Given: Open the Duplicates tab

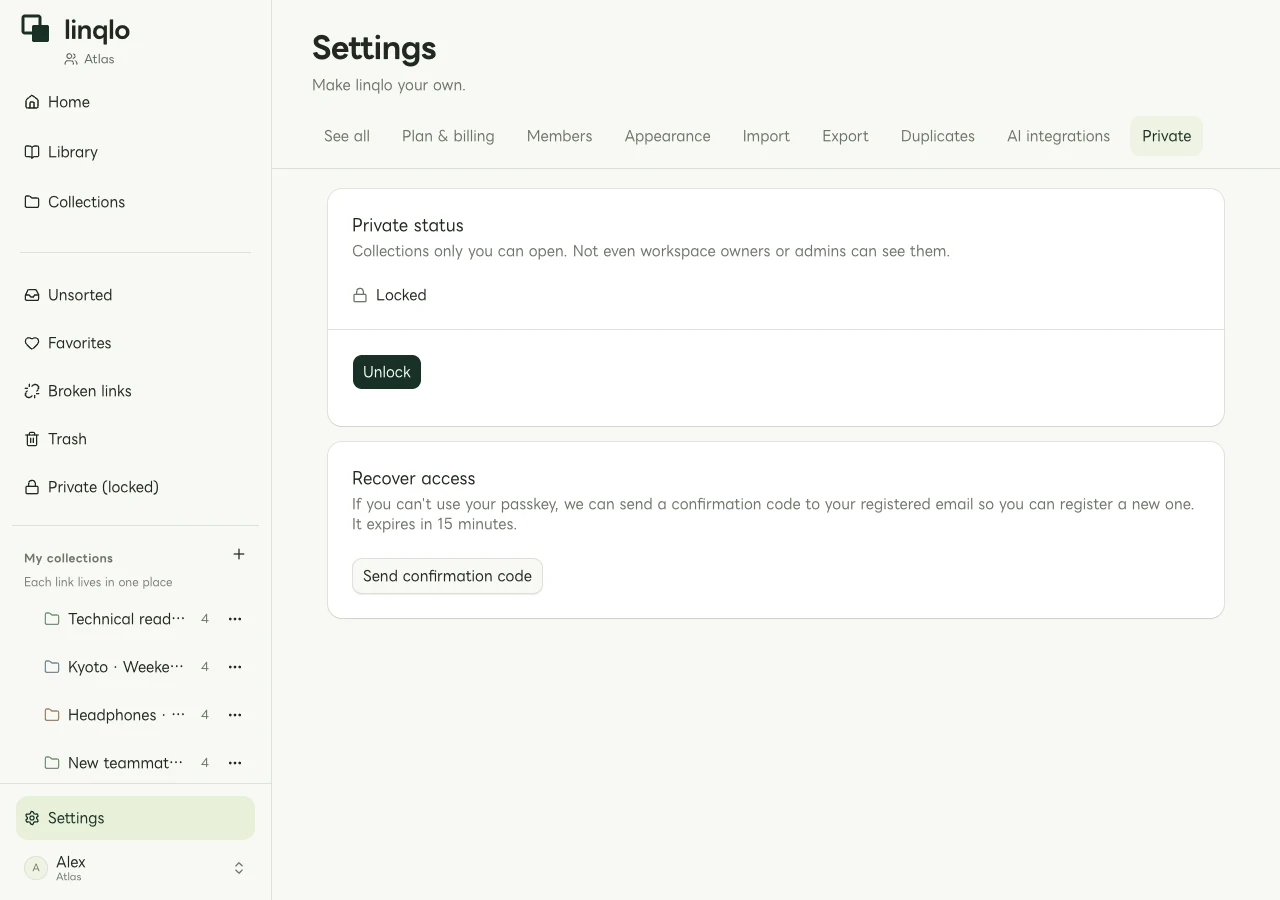Looking at the screenshot, I should click(x=938, y=136).
